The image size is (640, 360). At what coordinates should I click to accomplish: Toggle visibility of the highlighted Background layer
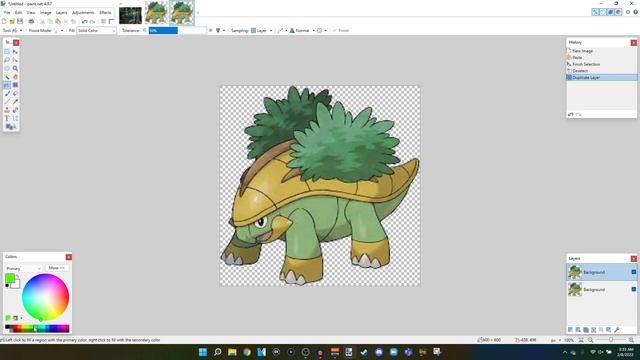tap(633, 272)
